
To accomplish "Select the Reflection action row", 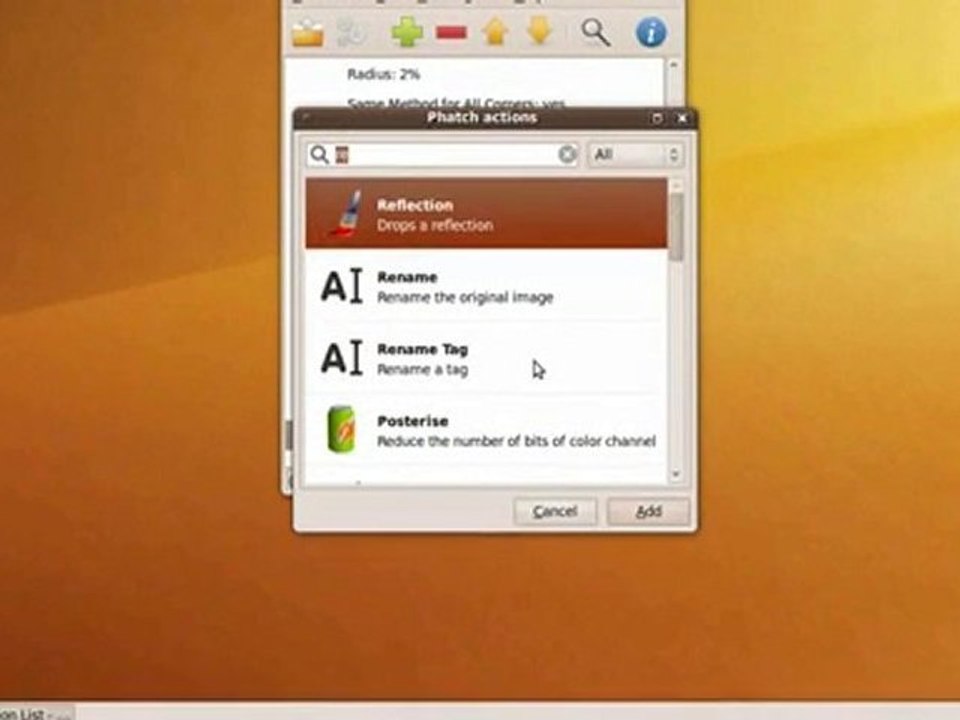I will tap(486, 214).
